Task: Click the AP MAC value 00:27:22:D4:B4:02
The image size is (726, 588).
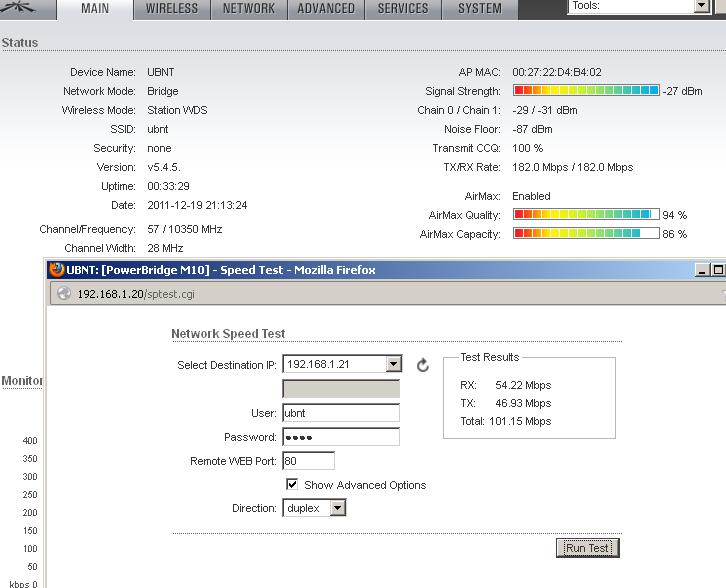Action: pyautogui.click(x=557, y=72)
